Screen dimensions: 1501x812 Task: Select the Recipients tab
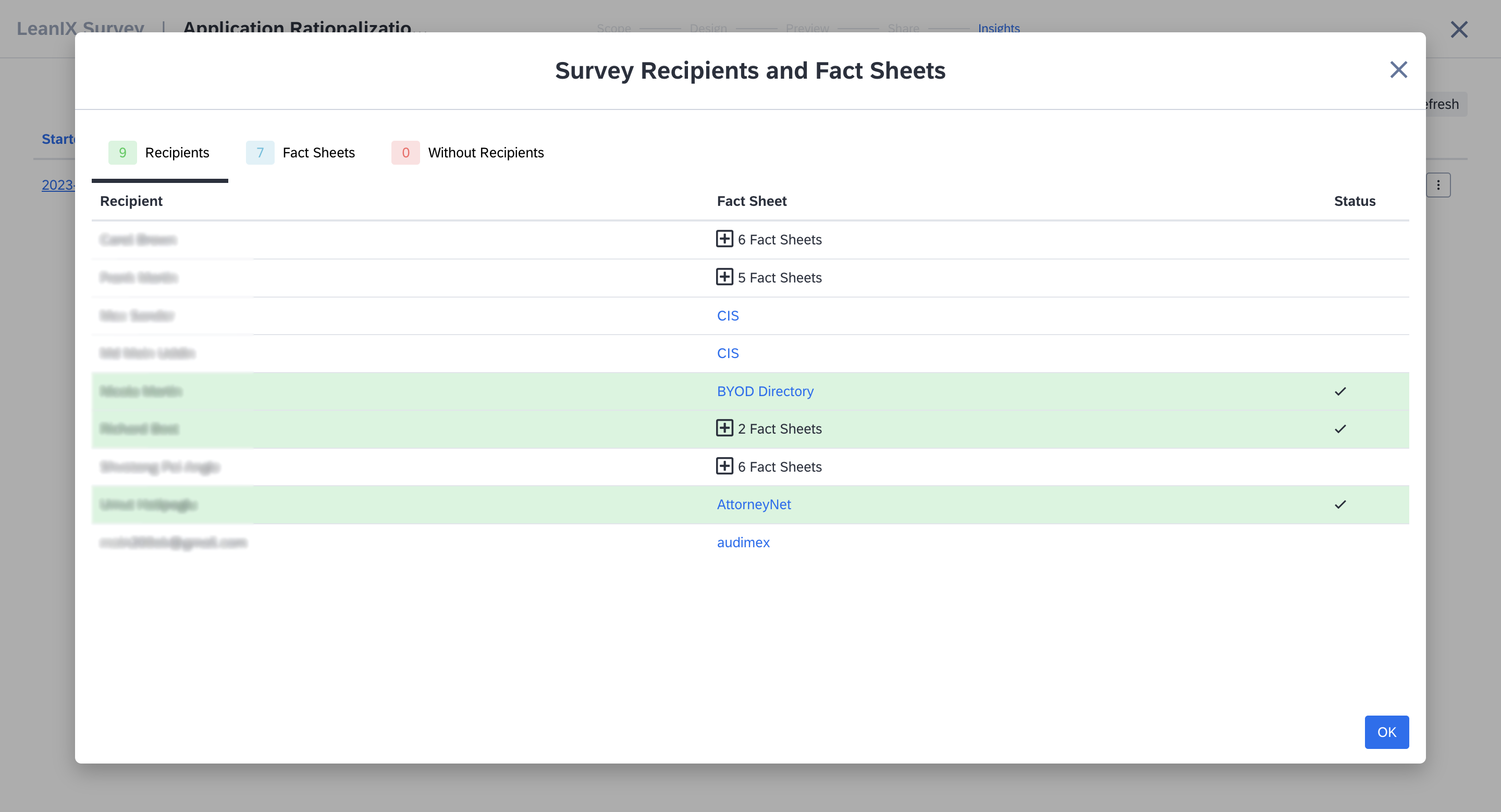click(x=177, y=153)
